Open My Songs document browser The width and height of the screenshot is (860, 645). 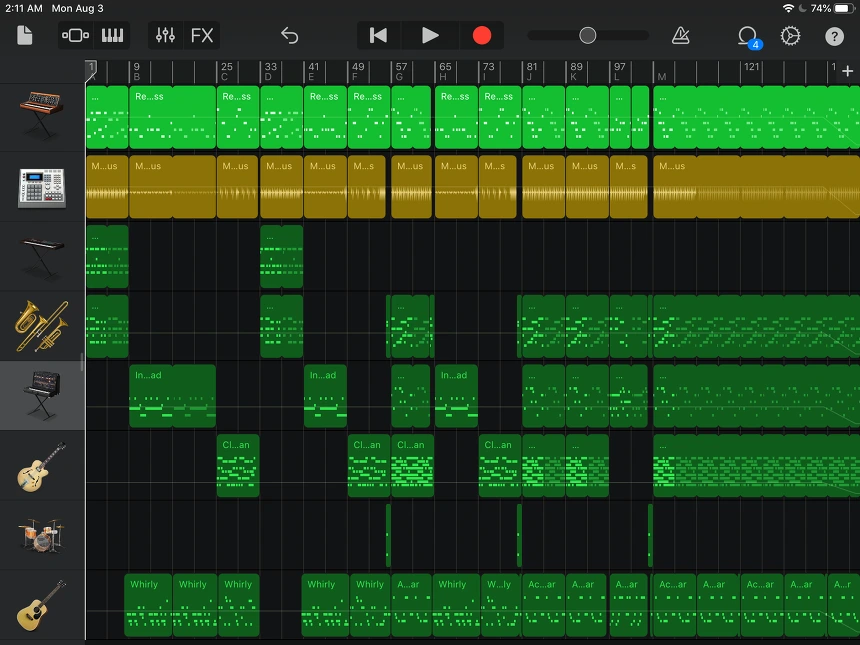[x=25, y=36]
